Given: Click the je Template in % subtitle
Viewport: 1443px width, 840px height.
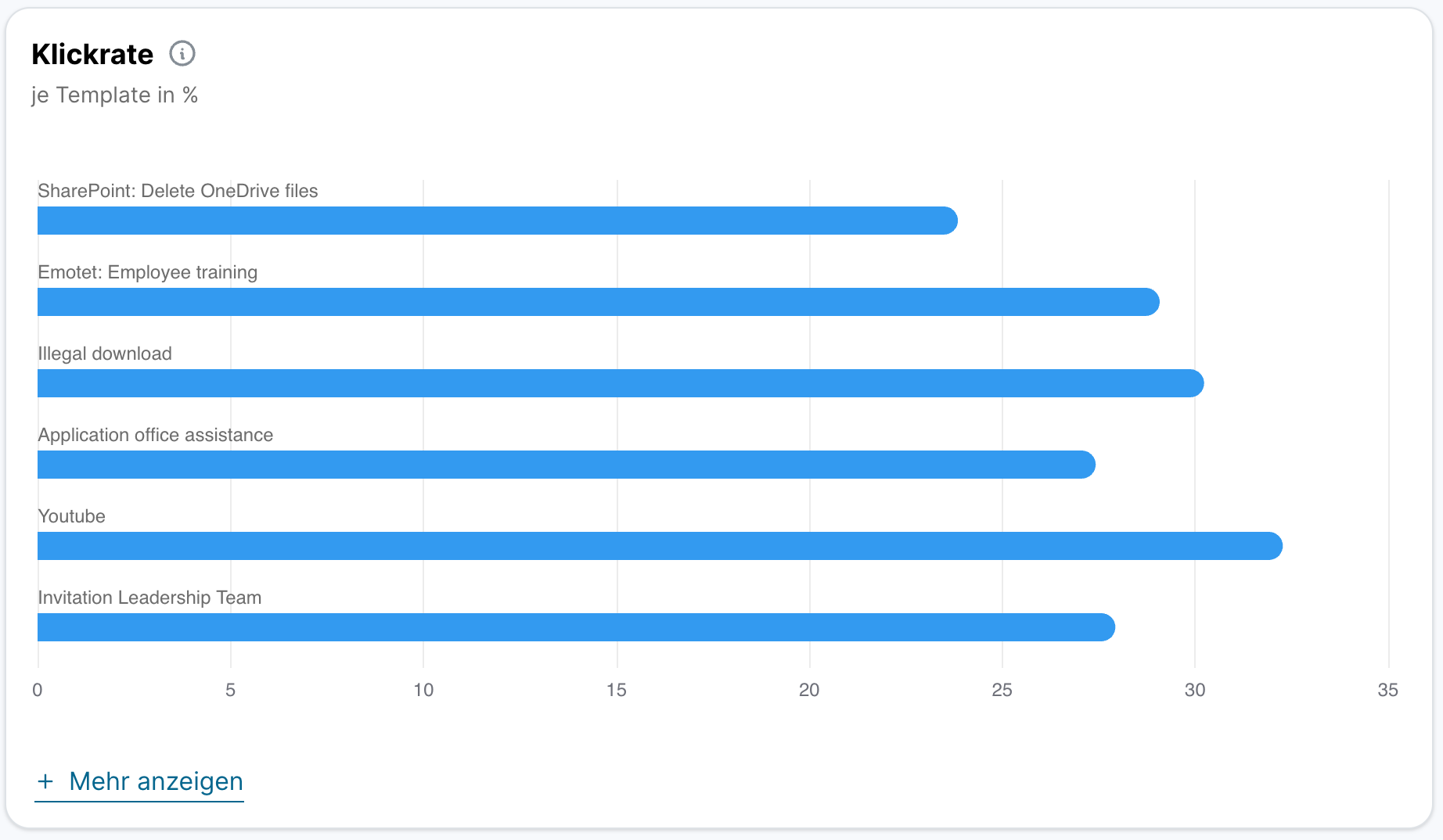Looking at the screenshot, I should point(114,95).
